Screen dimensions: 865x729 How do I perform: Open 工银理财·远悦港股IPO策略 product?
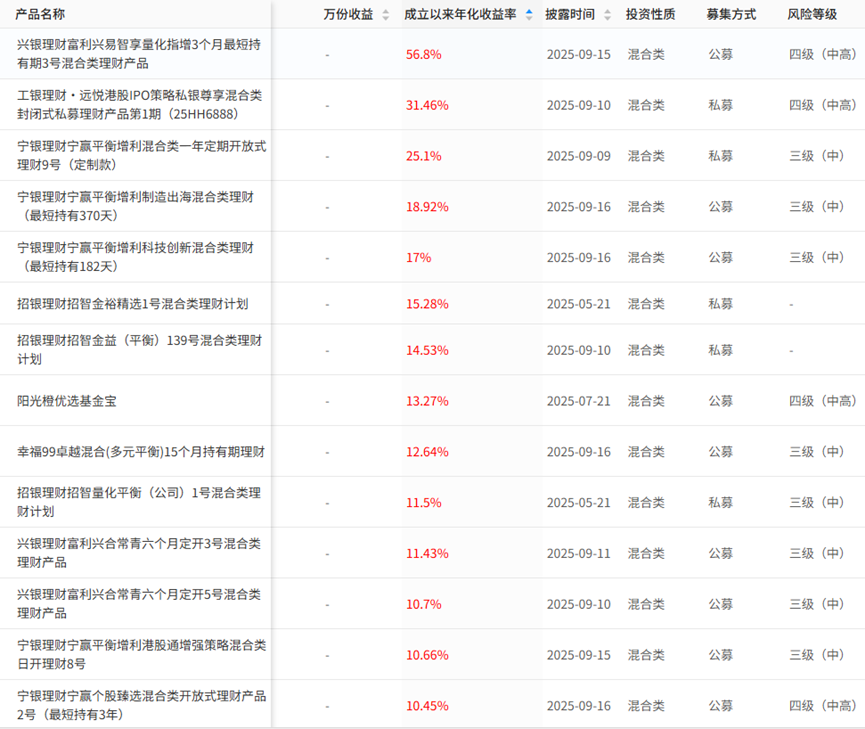point(140,104)
